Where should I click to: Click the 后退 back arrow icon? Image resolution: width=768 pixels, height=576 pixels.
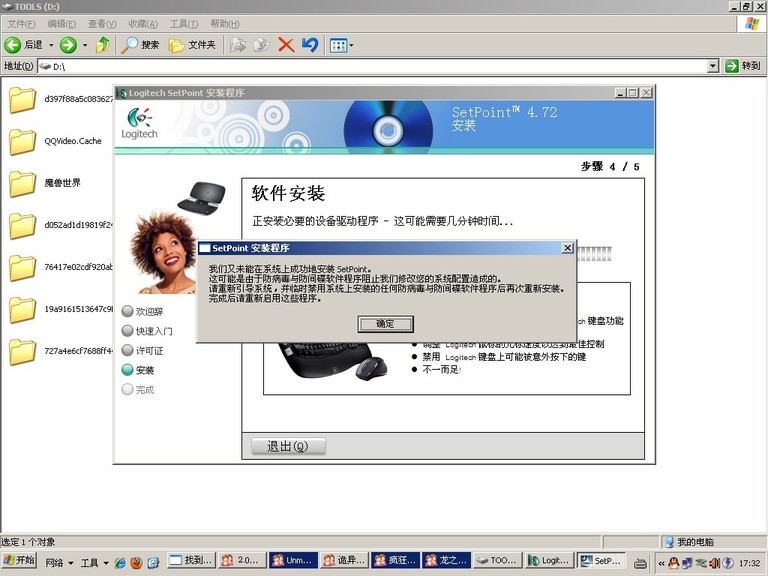click(13, 45)
